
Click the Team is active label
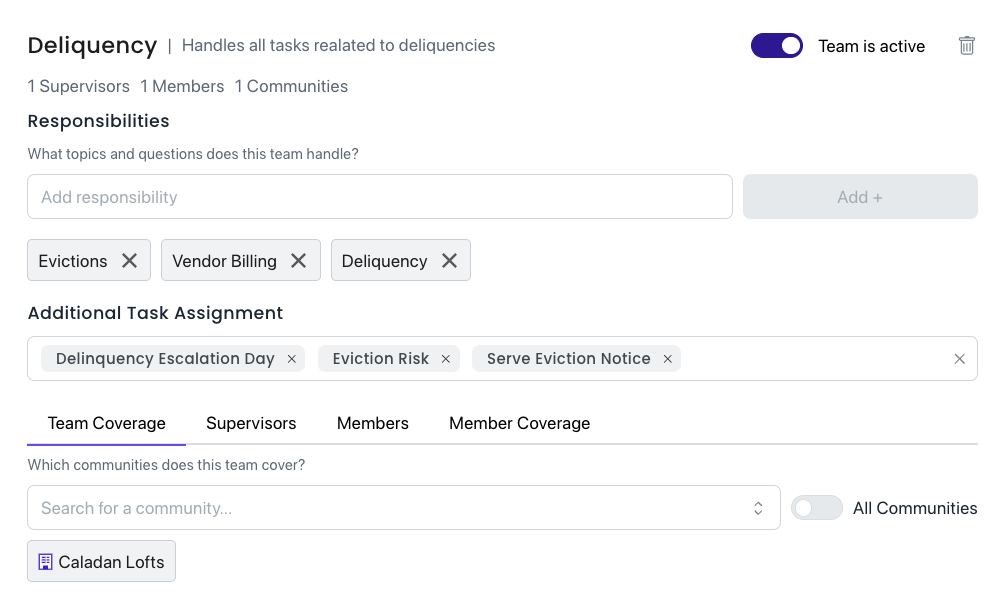871,46
